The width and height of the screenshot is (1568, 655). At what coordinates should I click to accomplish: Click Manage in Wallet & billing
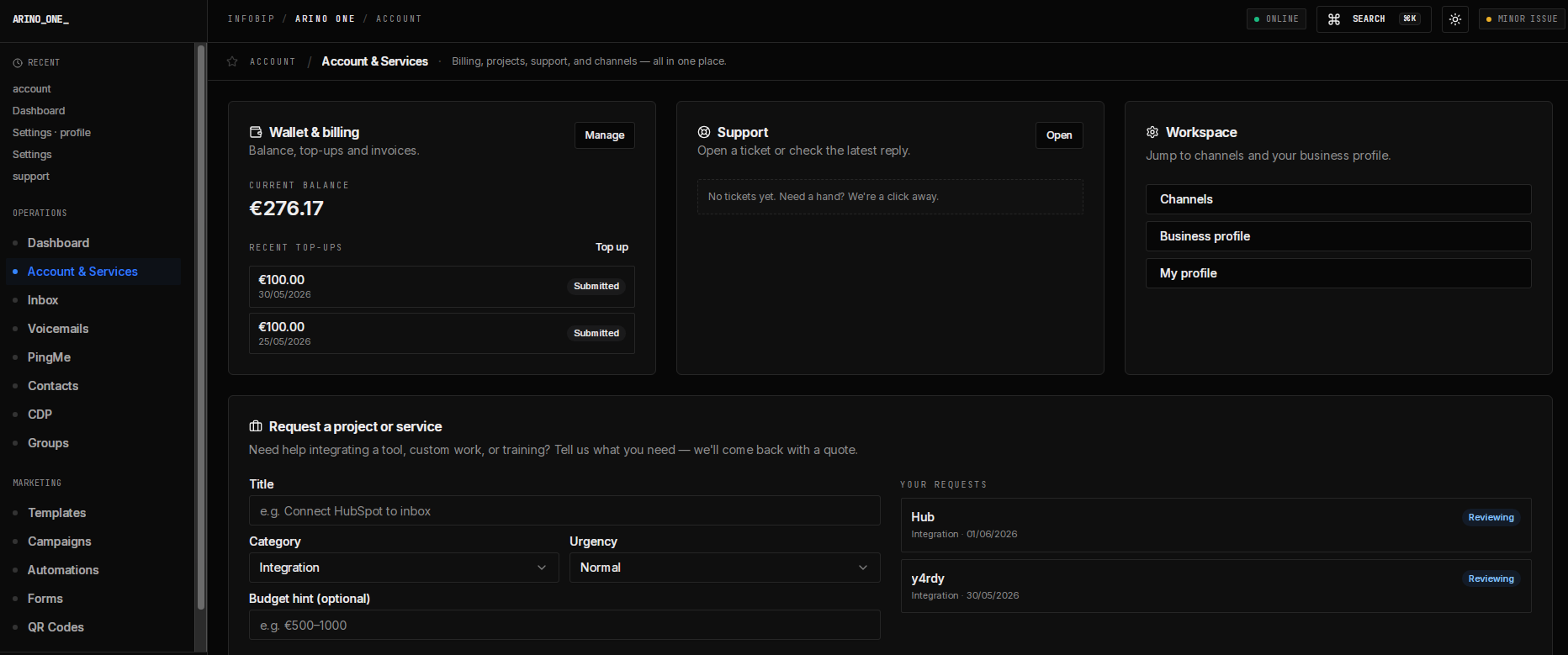click(x=605, y=135)
